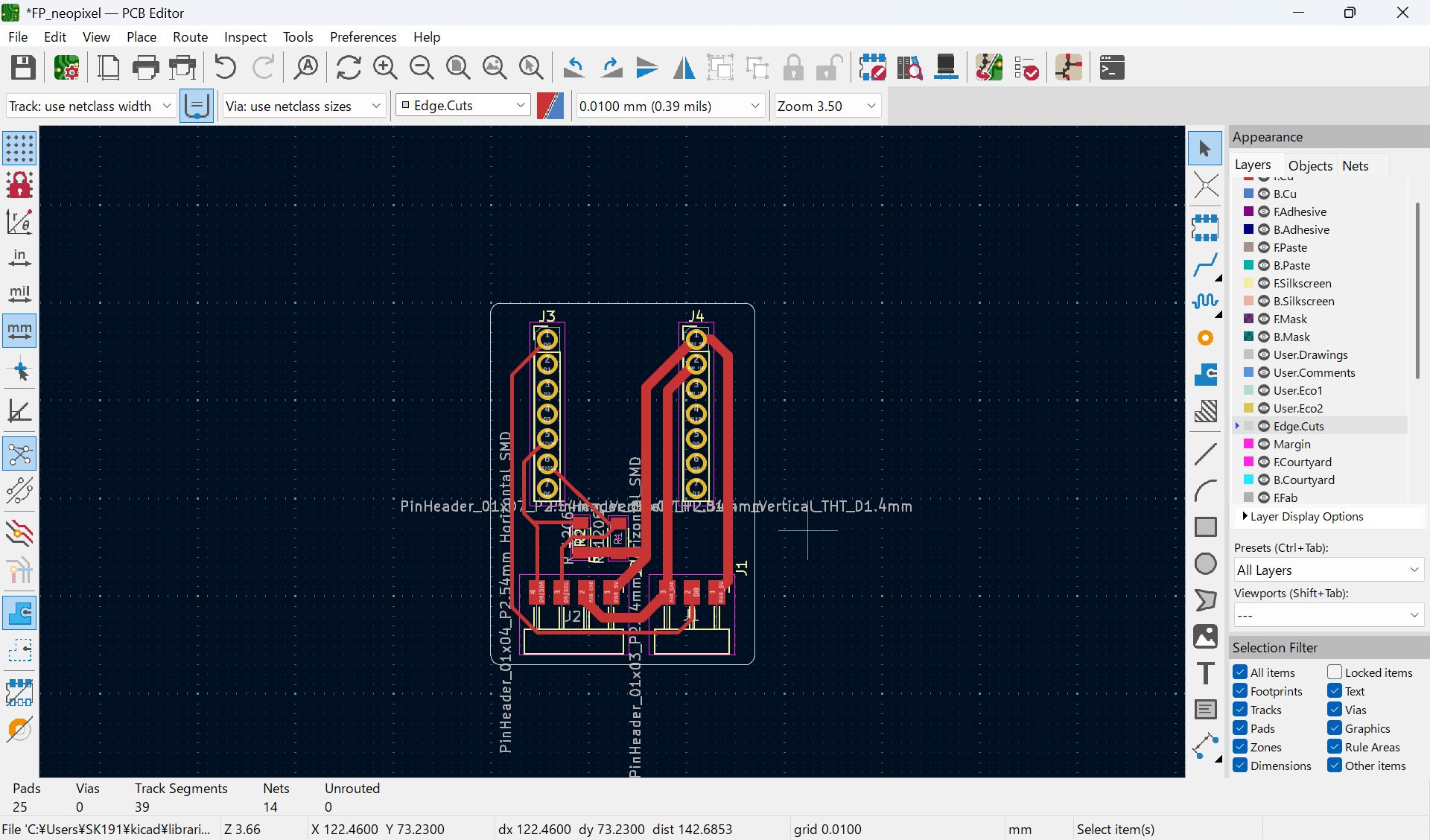
Task: Open the scripting console
Action: [x=1112, y=68]
